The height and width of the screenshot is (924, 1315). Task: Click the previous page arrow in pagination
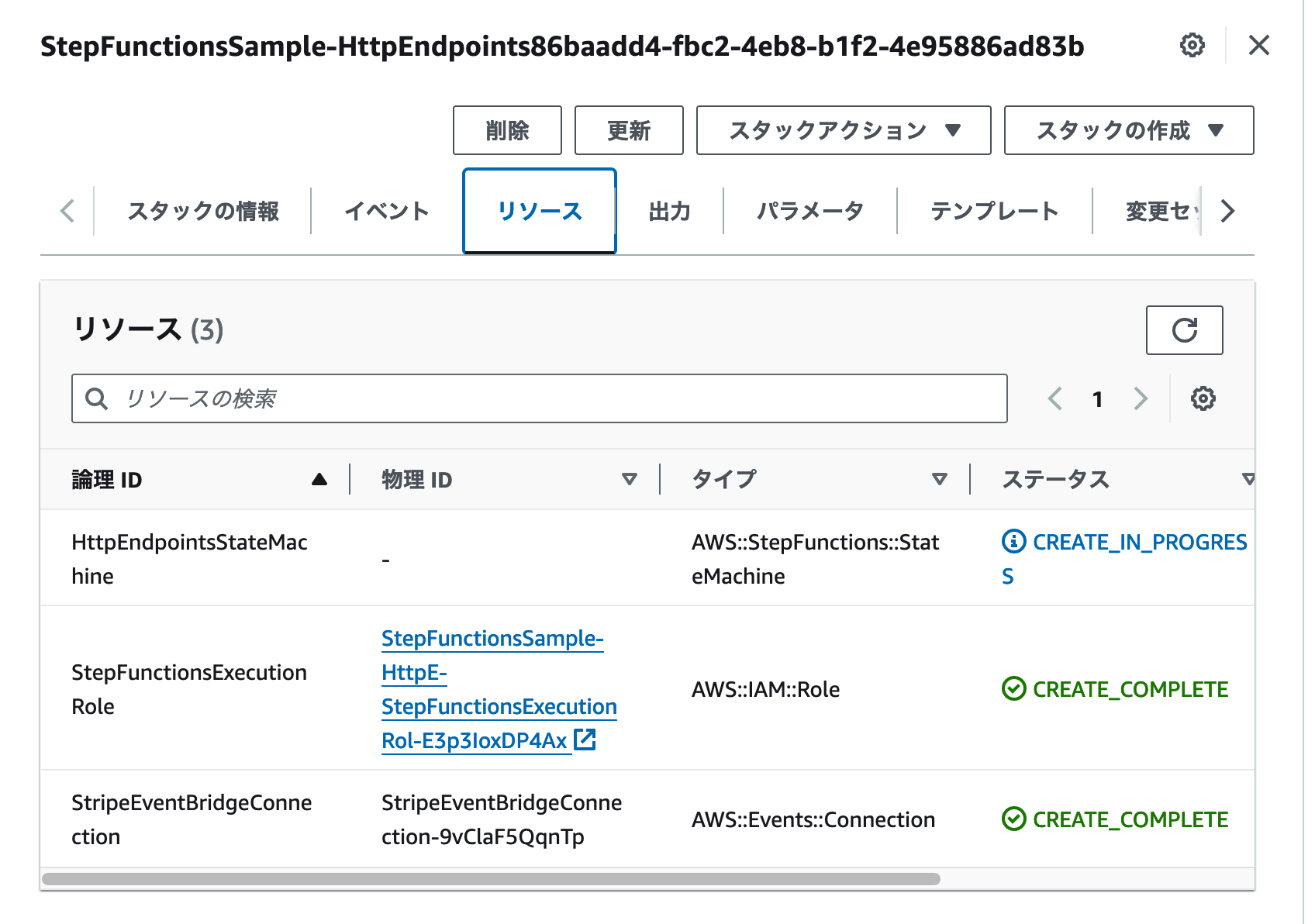[x=1054, y=398]
